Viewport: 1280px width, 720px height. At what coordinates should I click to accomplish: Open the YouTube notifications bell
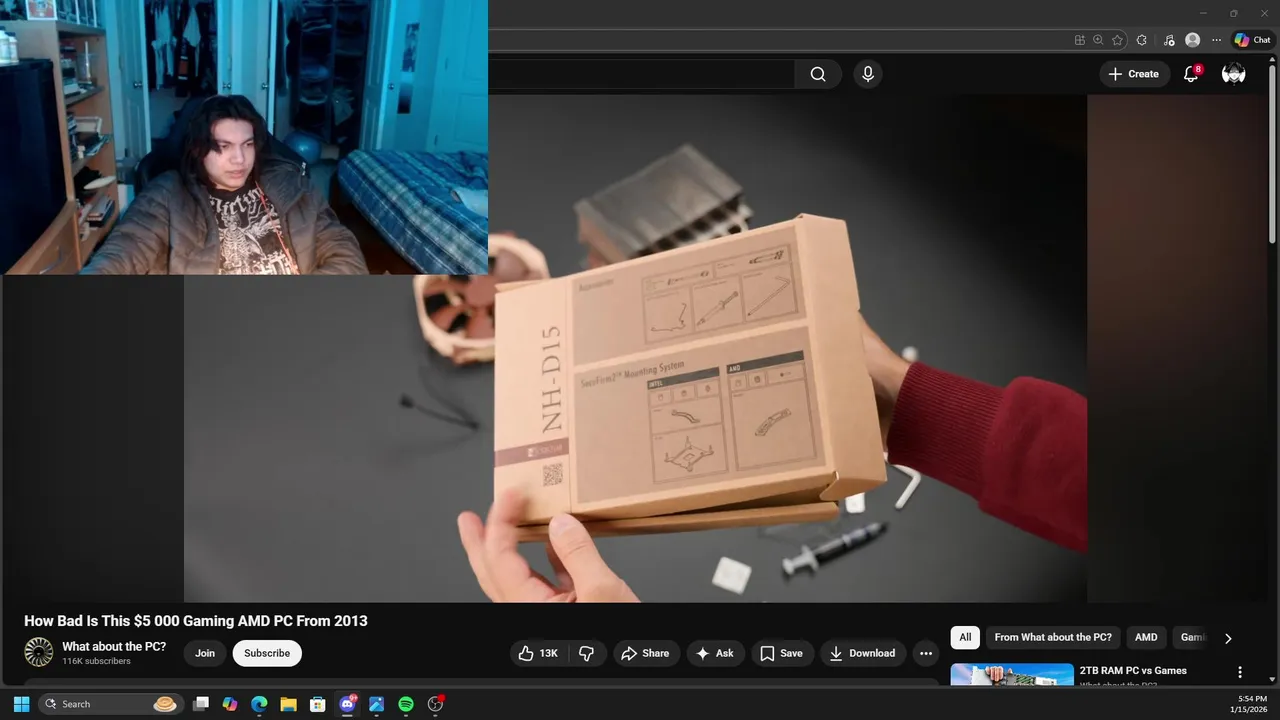pyautogui.click(x=1191, y=74)
